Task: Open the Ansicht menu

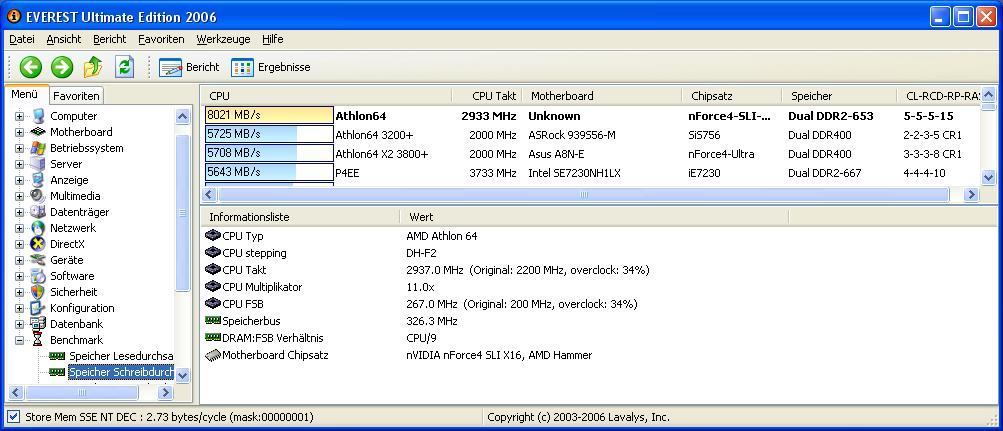Action: pos(64,40)
